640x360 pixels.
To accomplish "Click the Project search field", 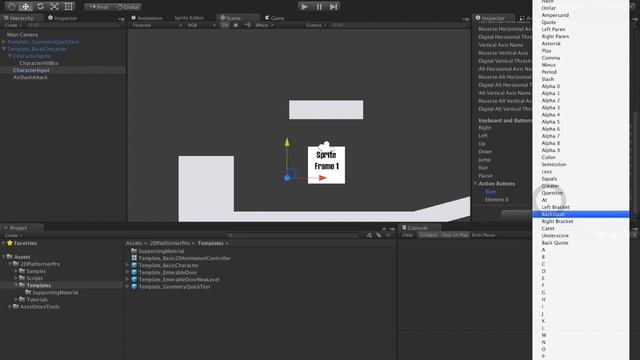I will [x=294, y=235].
